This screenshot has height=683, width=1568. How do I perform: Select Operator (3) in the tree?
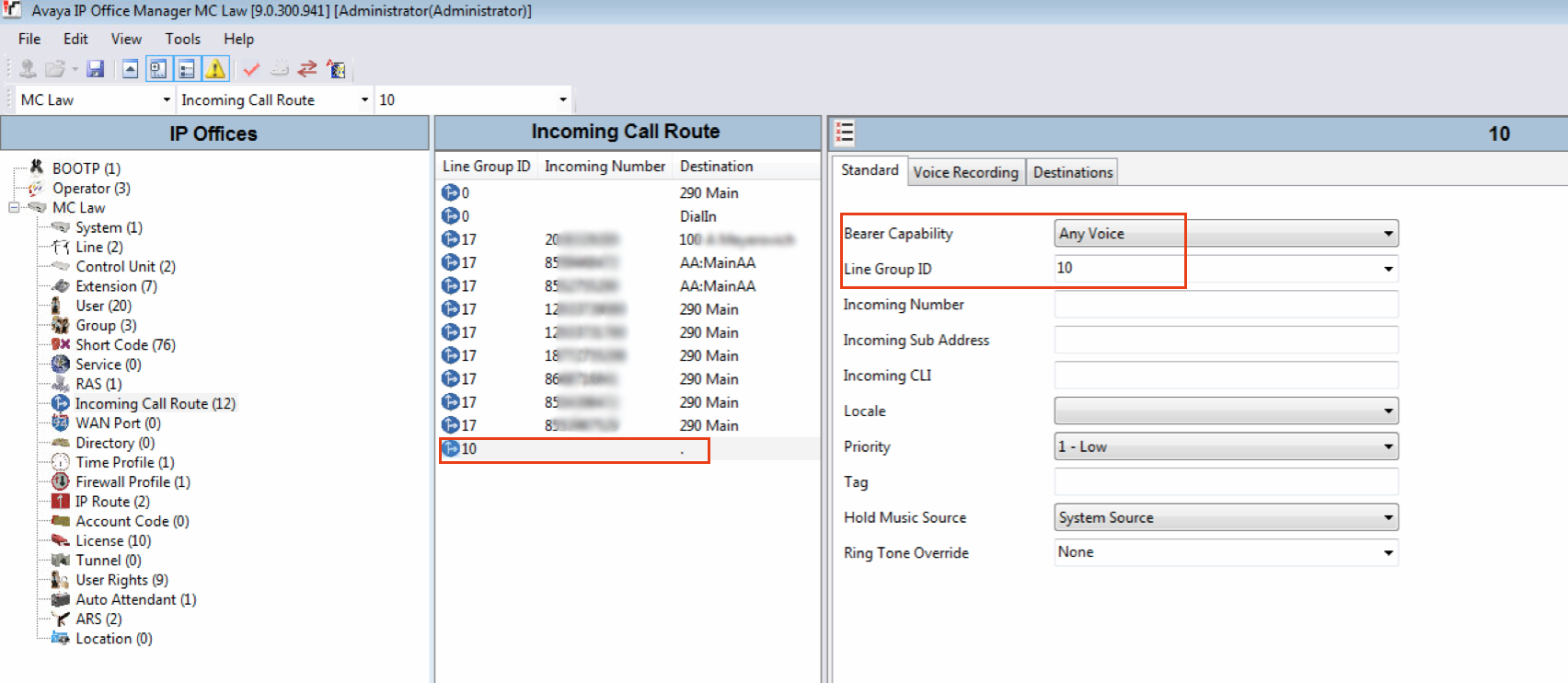(91, 188)
